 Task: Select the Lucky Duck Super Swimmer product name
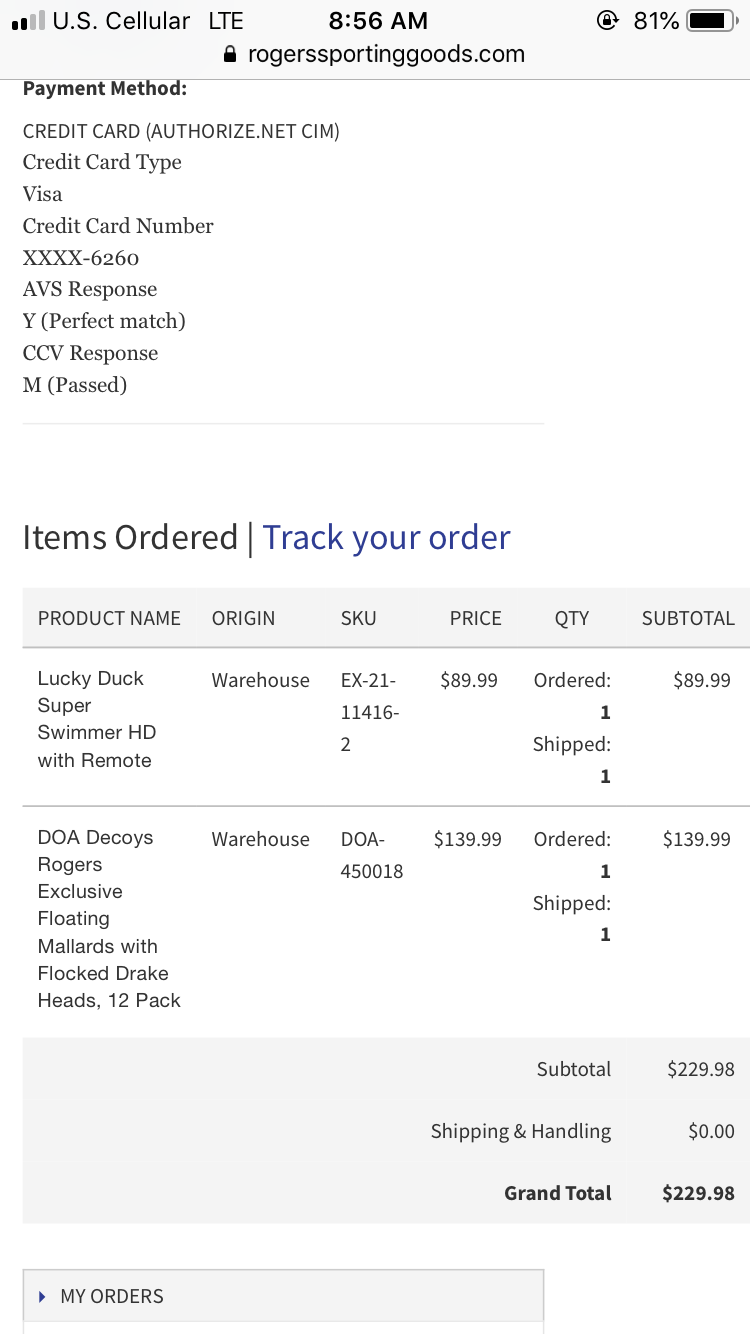97,719
